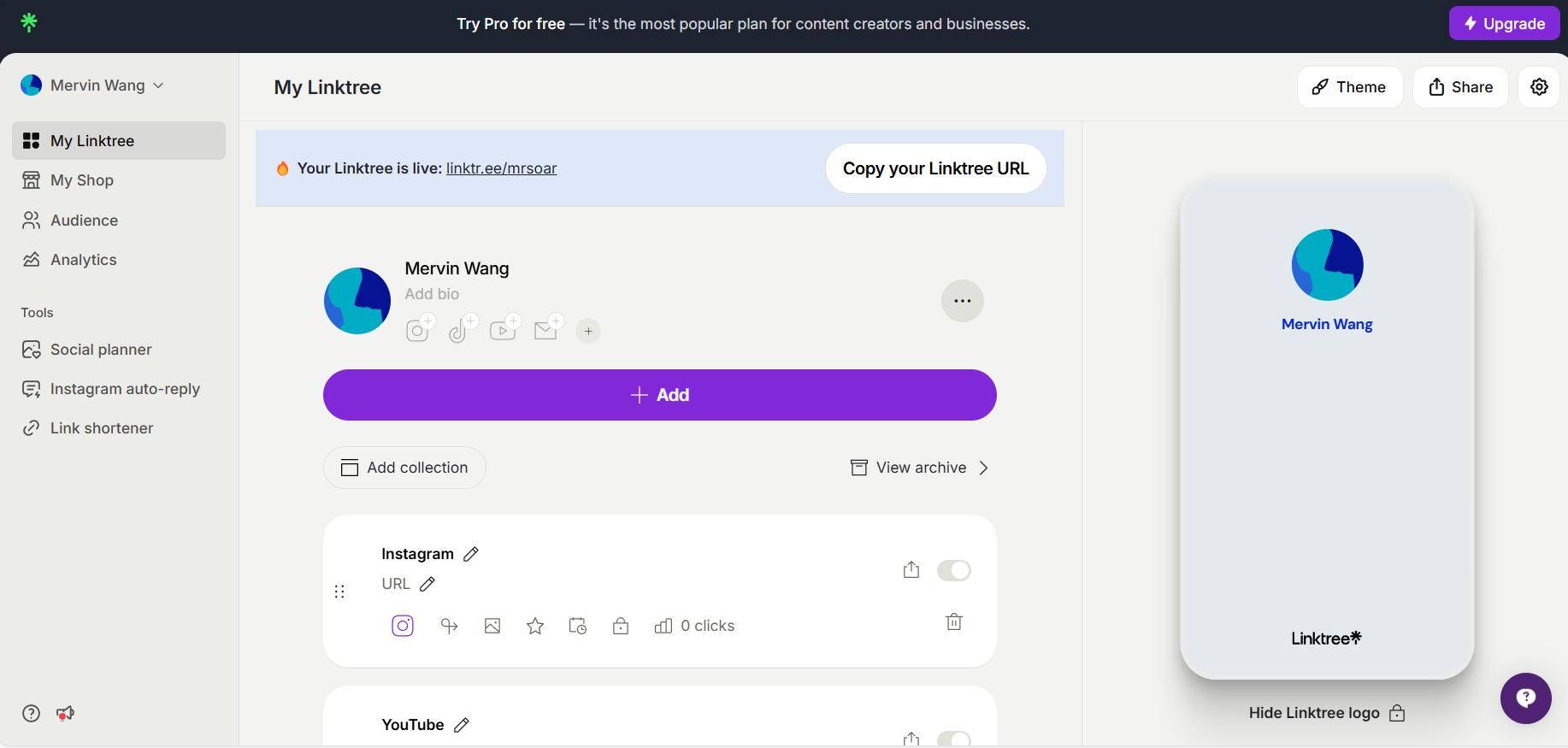Click the profile avatar image
This screenshot has width=1568, height=748.
click(x=357, y=301)
